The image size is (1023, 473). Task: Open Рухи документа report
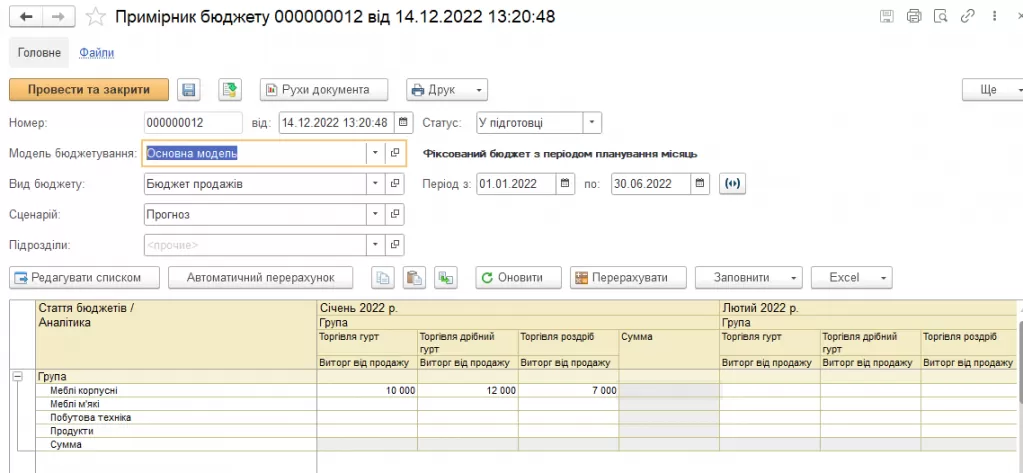click(324, 90)
